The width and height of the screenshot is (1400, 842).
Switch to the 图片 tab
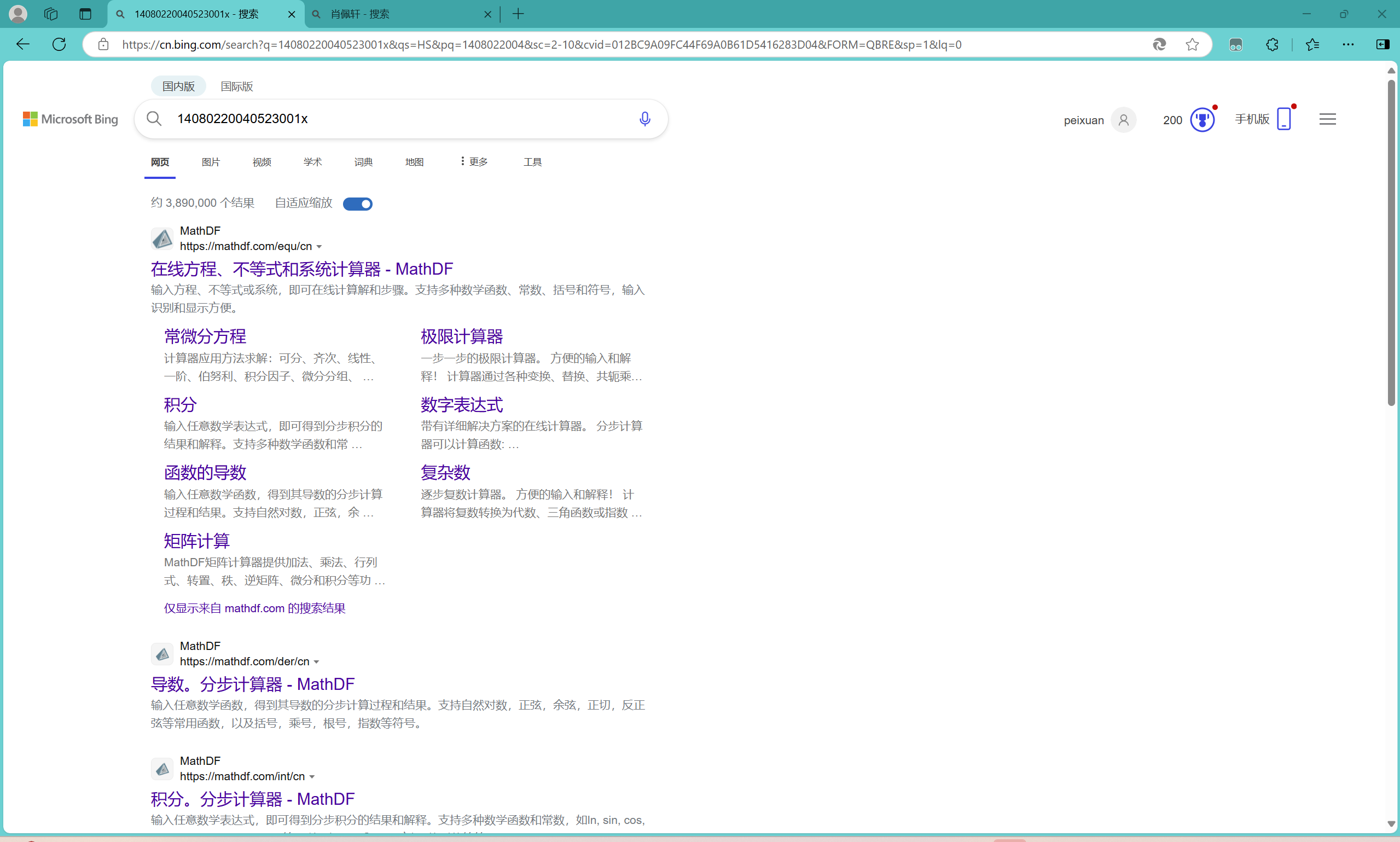[x=211, y=162]
